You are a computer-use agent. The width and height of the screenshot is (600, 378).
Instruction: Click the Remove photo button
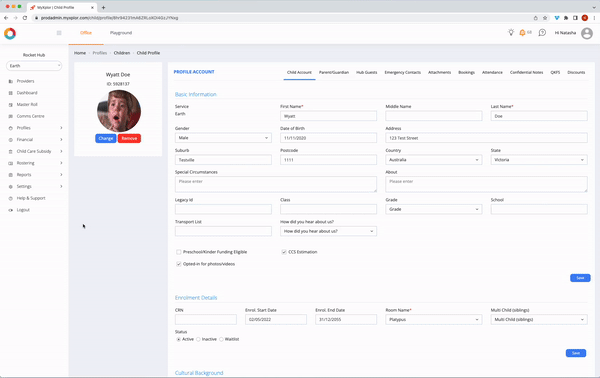point(129,138)
